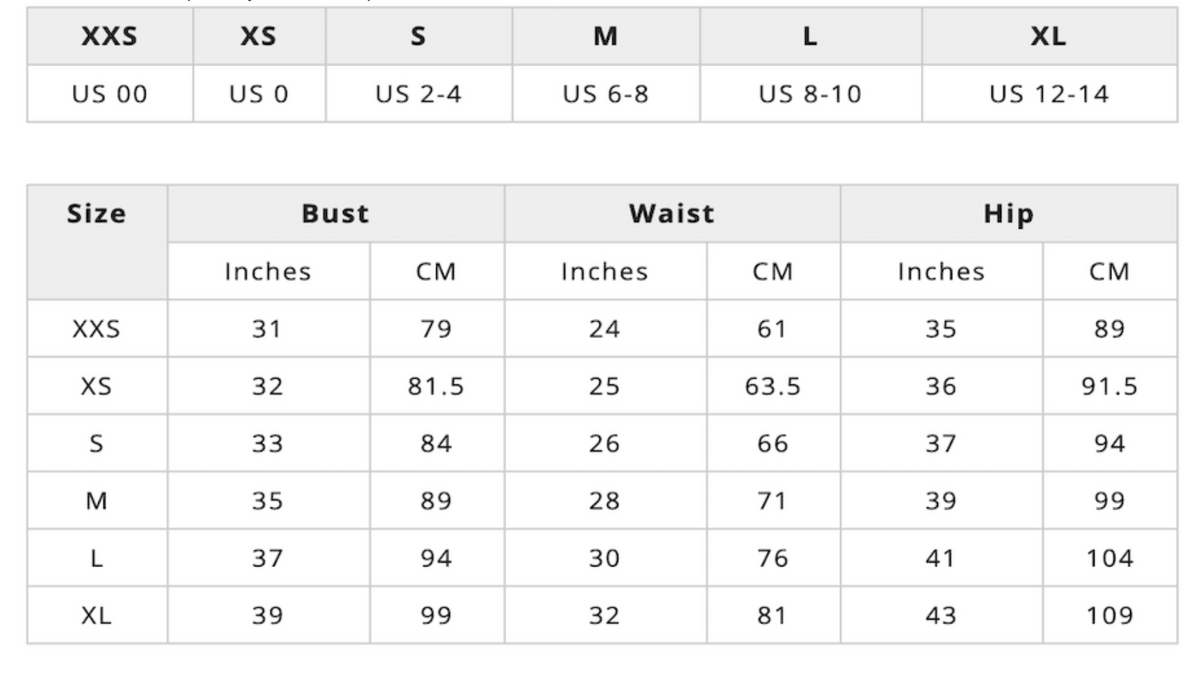Viewport: 1200px width, 680px height.
Task: Select the 91.5 hip CM value
Action: (1110, 386)
